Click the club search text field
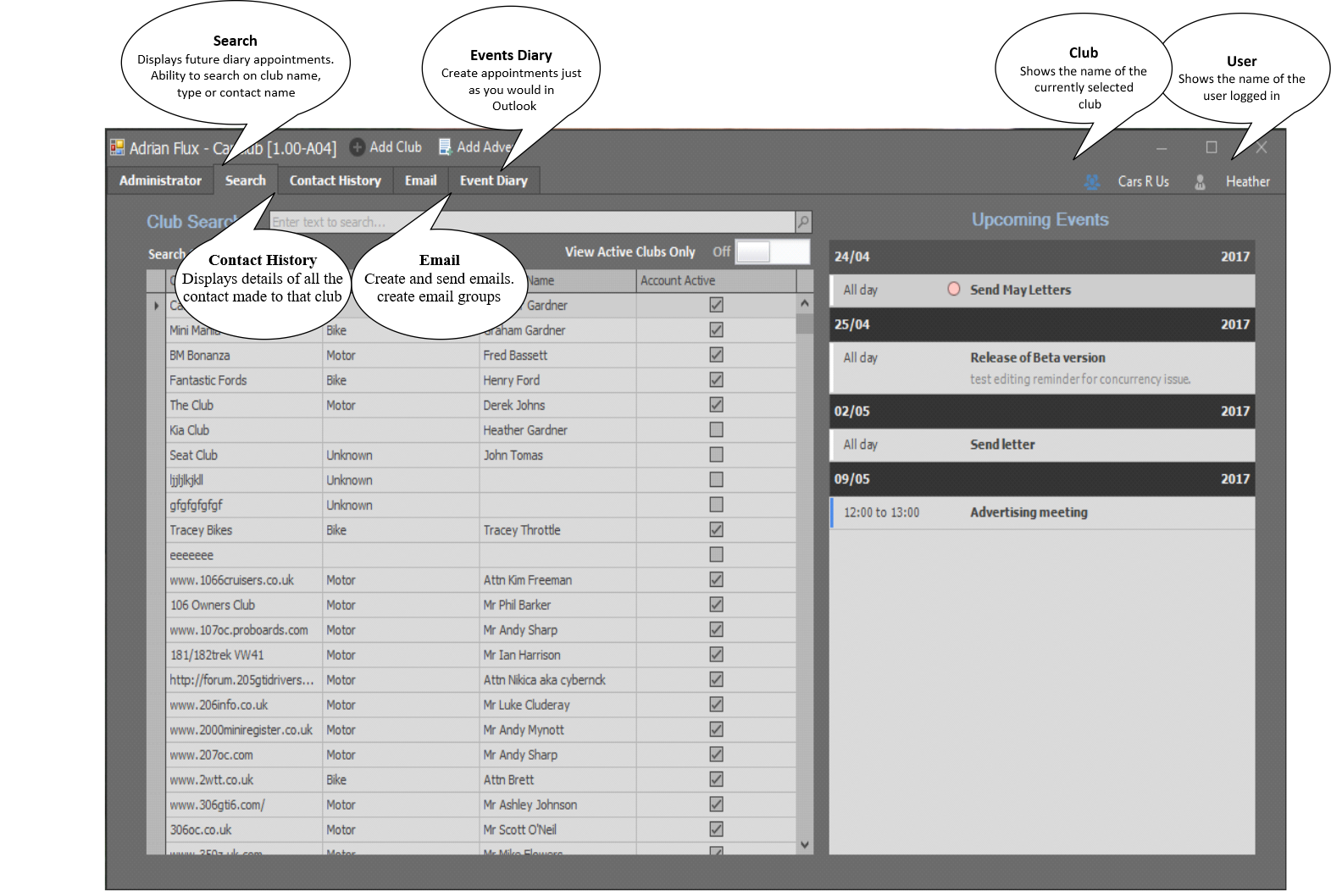Screen dimensions: 1331x896 click(x=532, y=222)
